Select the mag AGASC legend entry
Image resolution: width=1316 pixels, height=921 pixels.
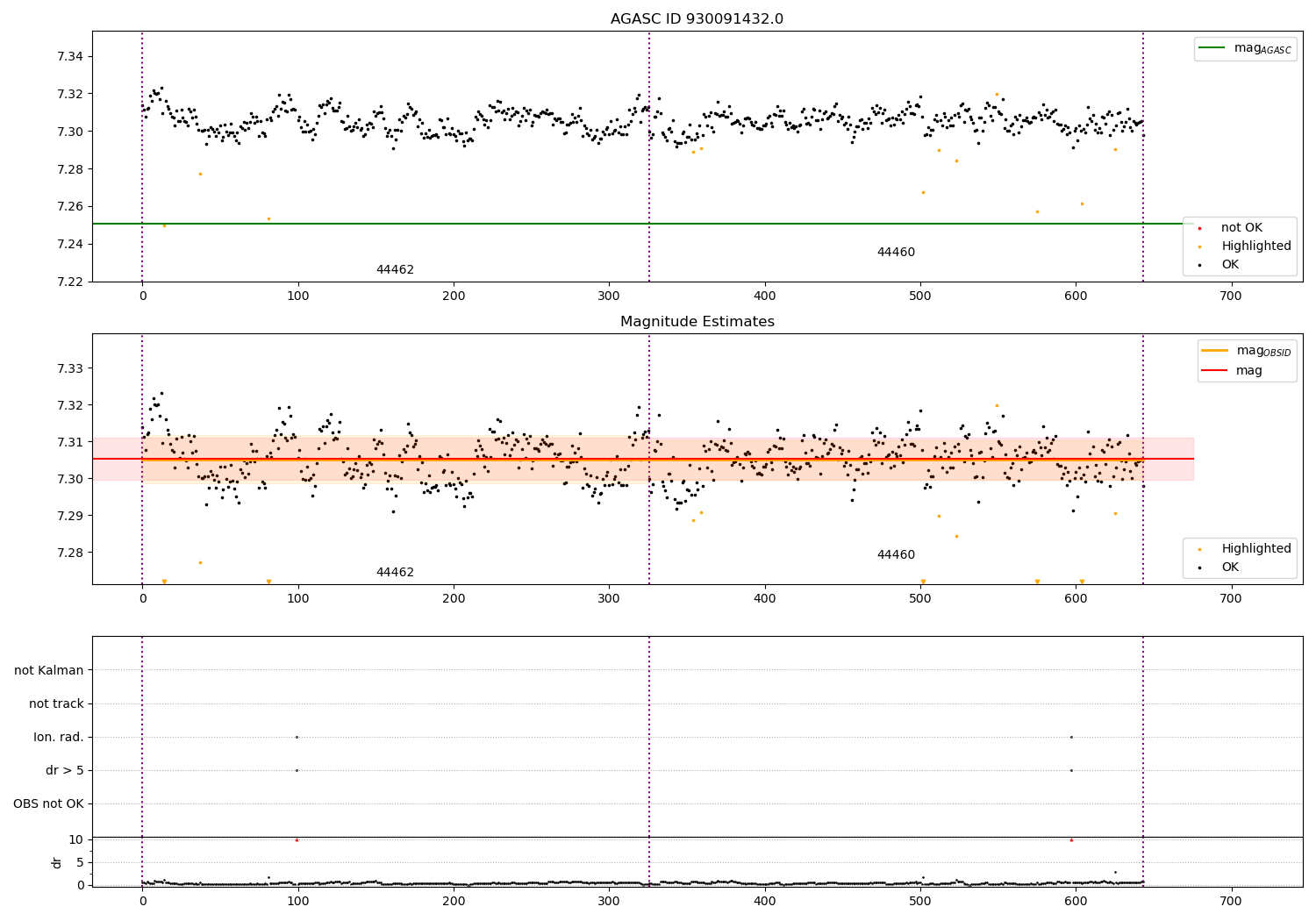1246,48
